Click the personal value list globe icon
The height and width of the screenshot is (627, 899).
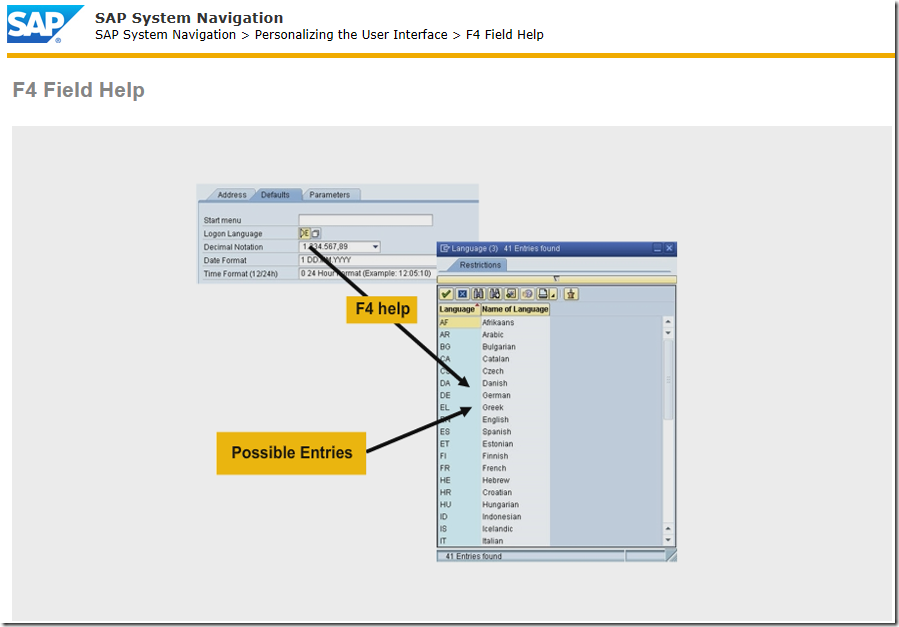tap(527, 294)
